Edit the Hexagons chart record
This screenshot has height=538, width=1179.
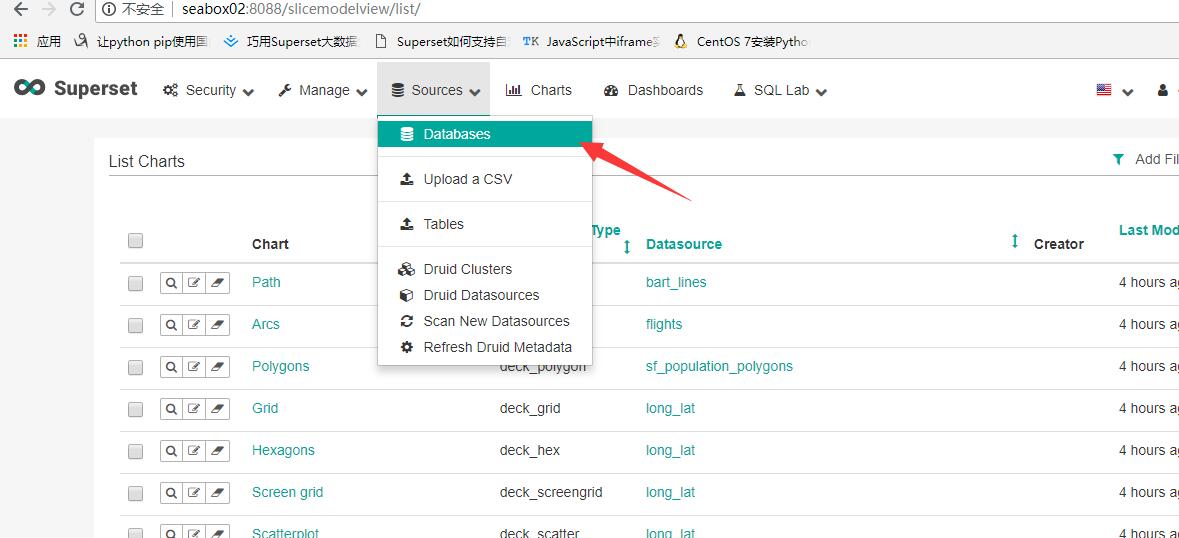[x=194, y=451]
